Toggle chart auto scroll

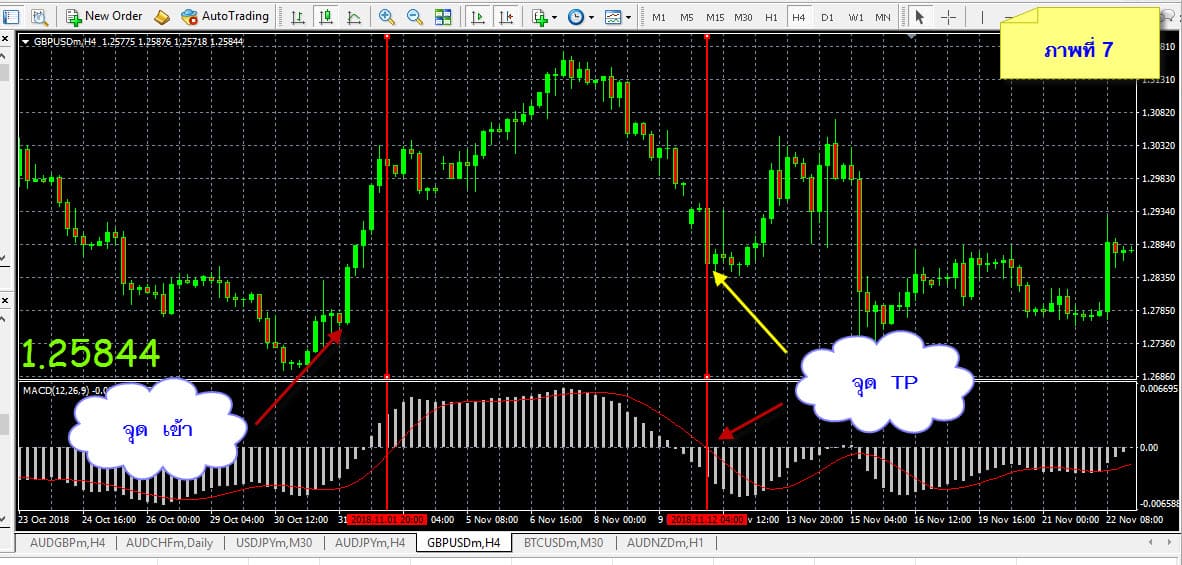point(479,17)
